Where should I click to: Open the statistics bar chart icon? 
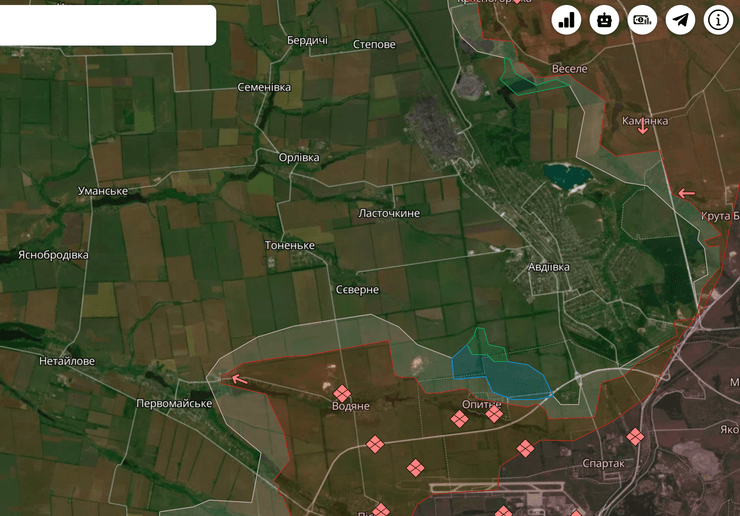566,20
